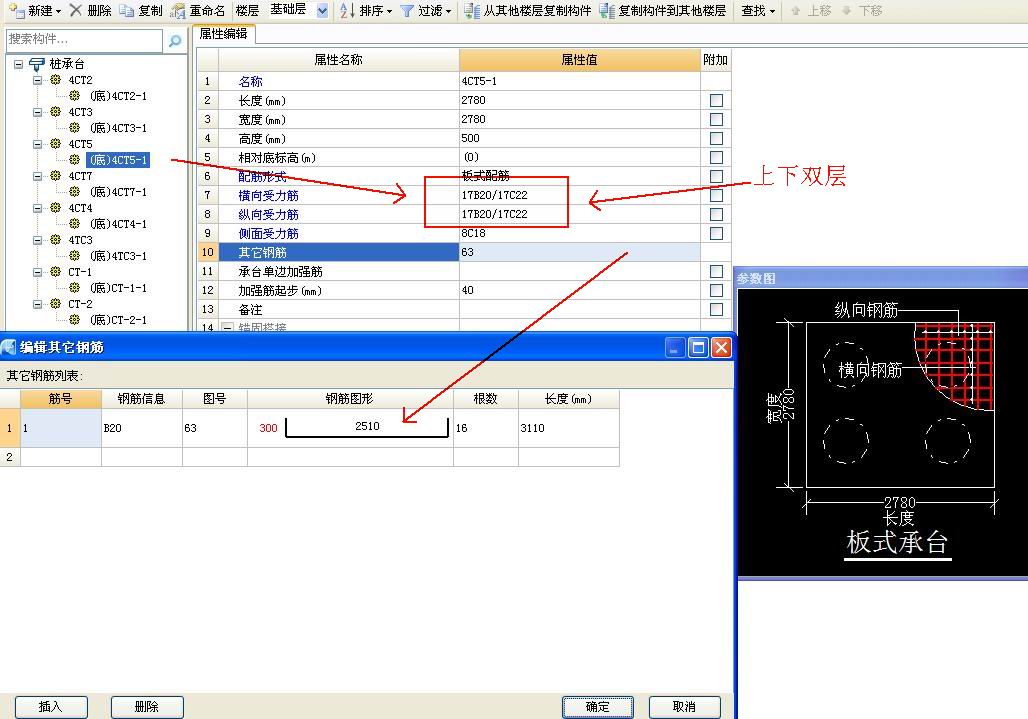Collapse the 4CT2 tree node

click(37, 80)
